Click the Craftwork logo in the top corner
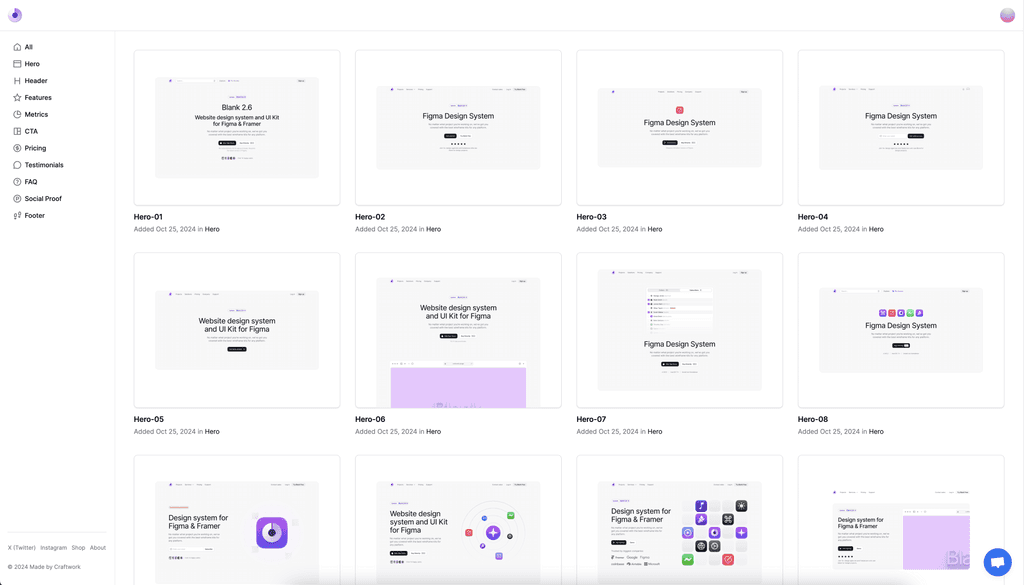 pyautogui.click(x=14, y=14)
